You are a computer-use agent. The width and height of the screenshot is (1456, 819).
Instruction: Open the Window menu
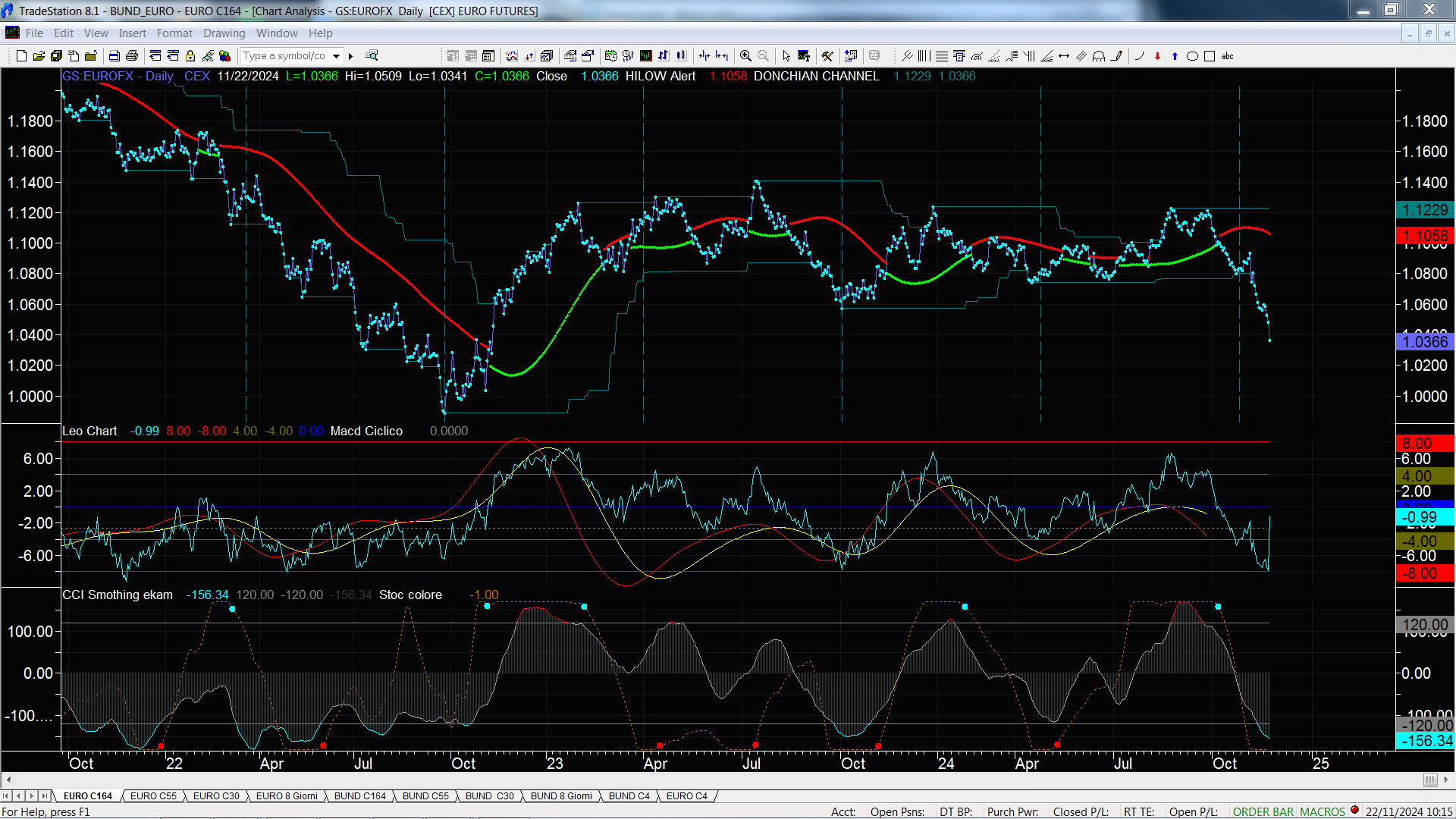(x=277, y=33)
